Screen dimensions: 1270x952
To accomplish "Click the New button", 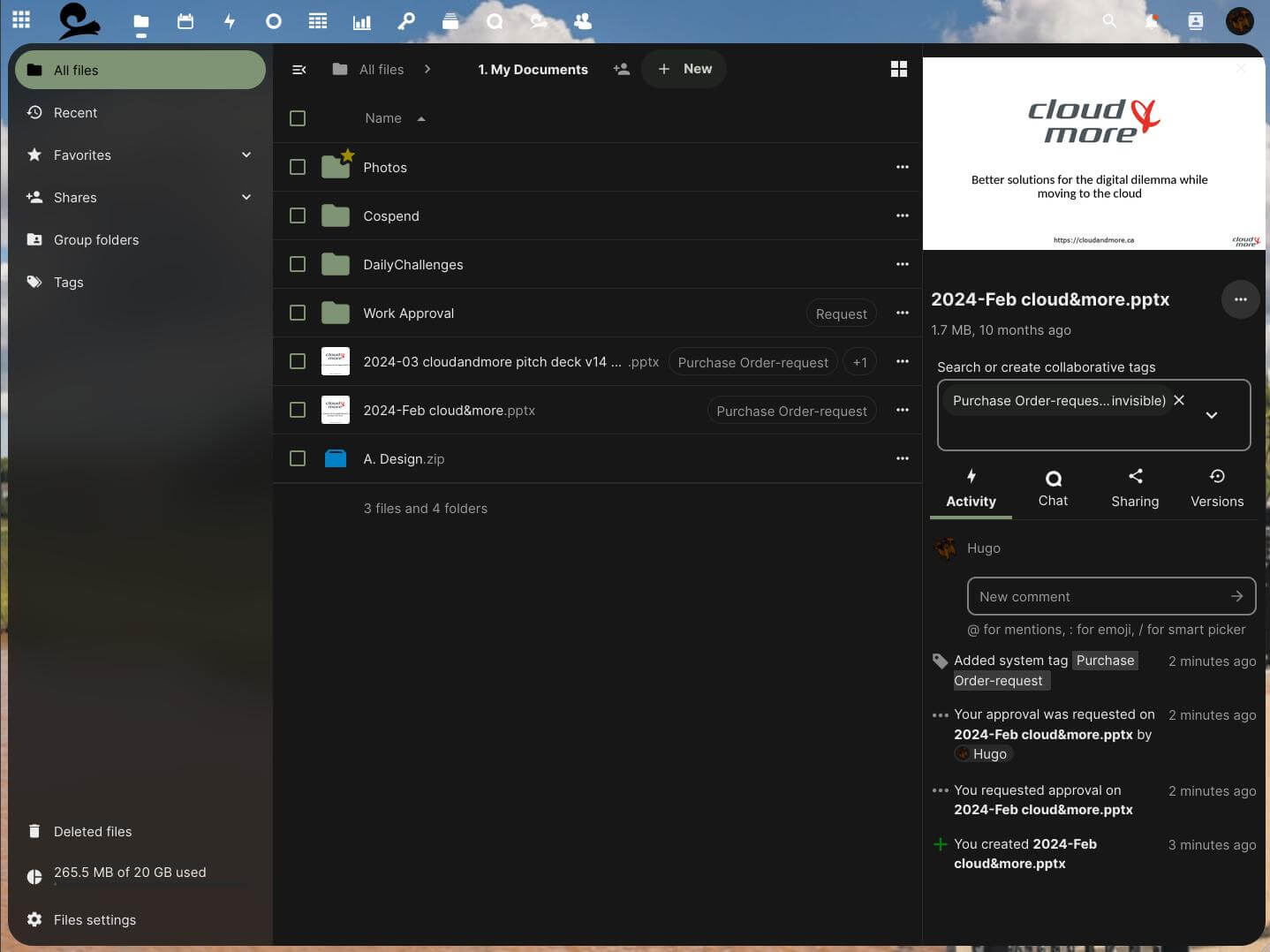I will click(684, 69).
